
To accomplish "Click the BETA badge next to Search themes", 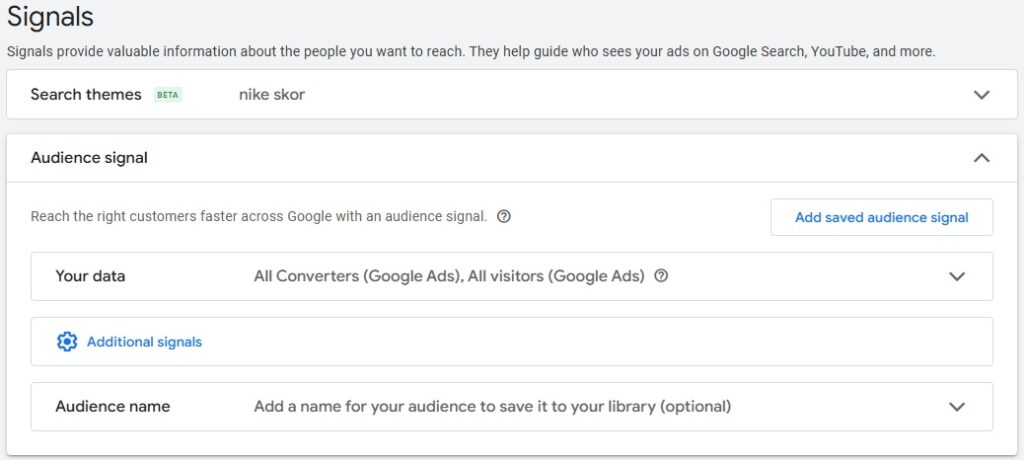I will point(168,95).
